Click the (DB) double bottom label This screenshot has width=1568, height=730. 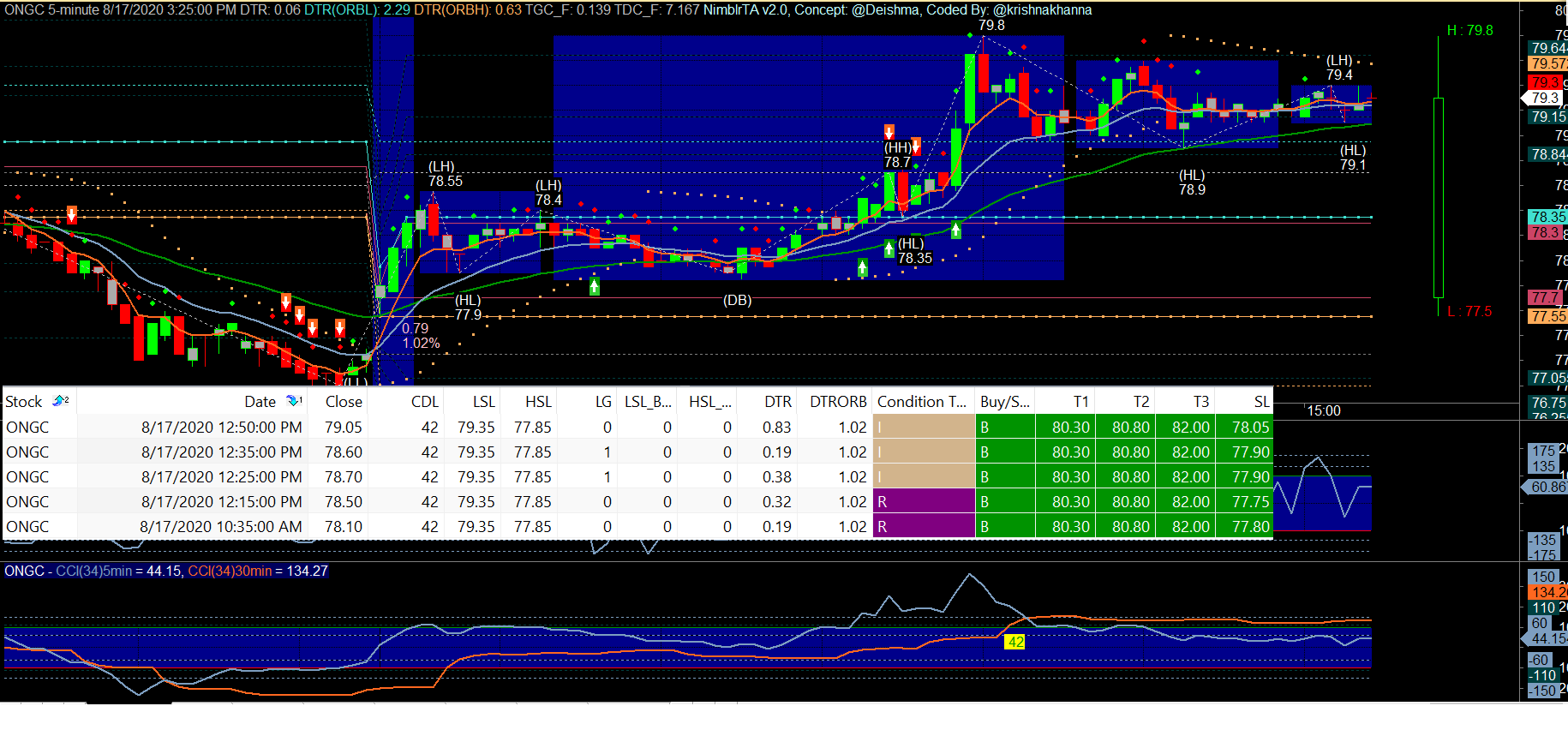click(x=737, y=301)
